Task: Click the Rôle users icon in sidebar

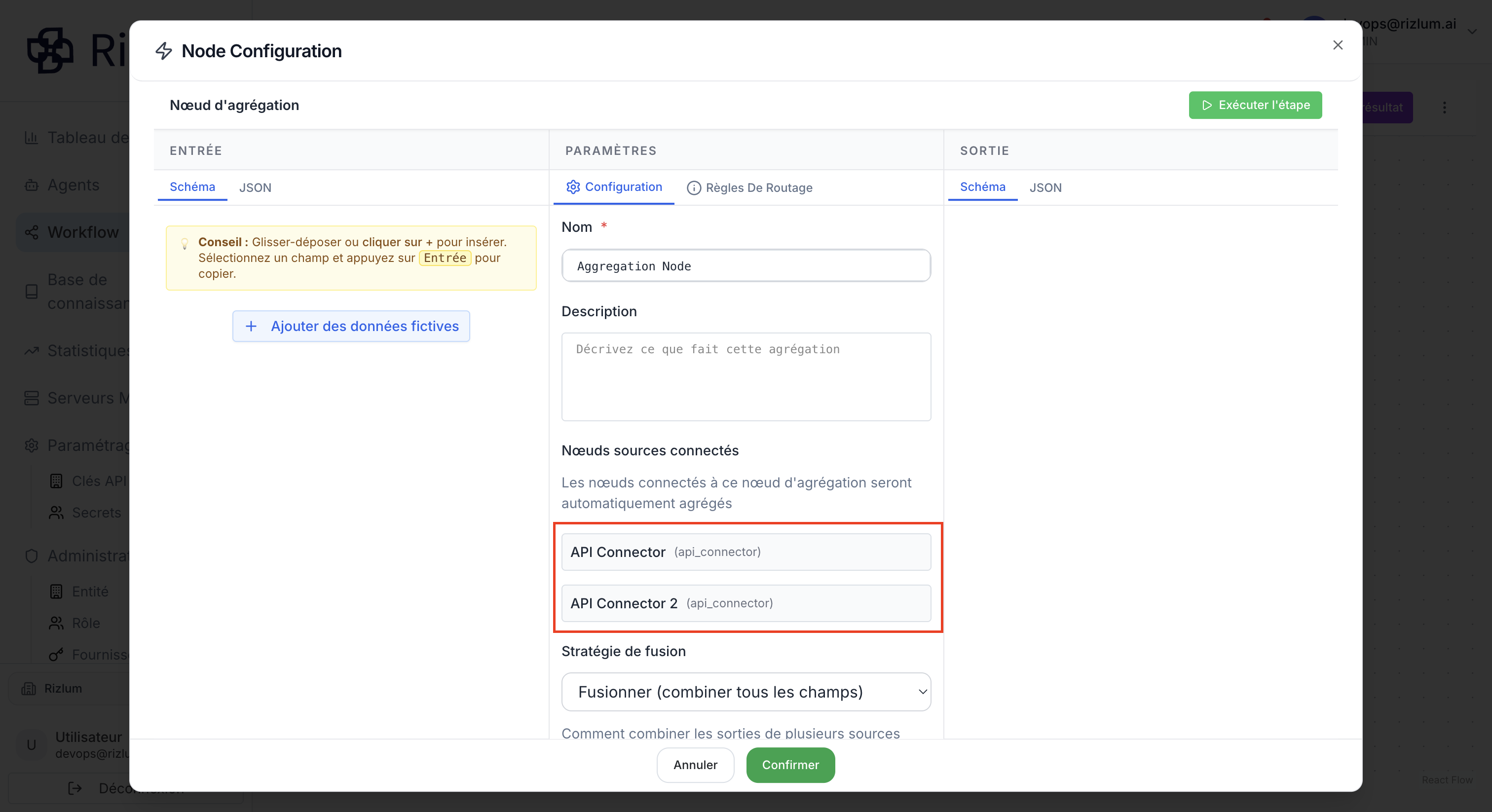Action: coord(56,624)
